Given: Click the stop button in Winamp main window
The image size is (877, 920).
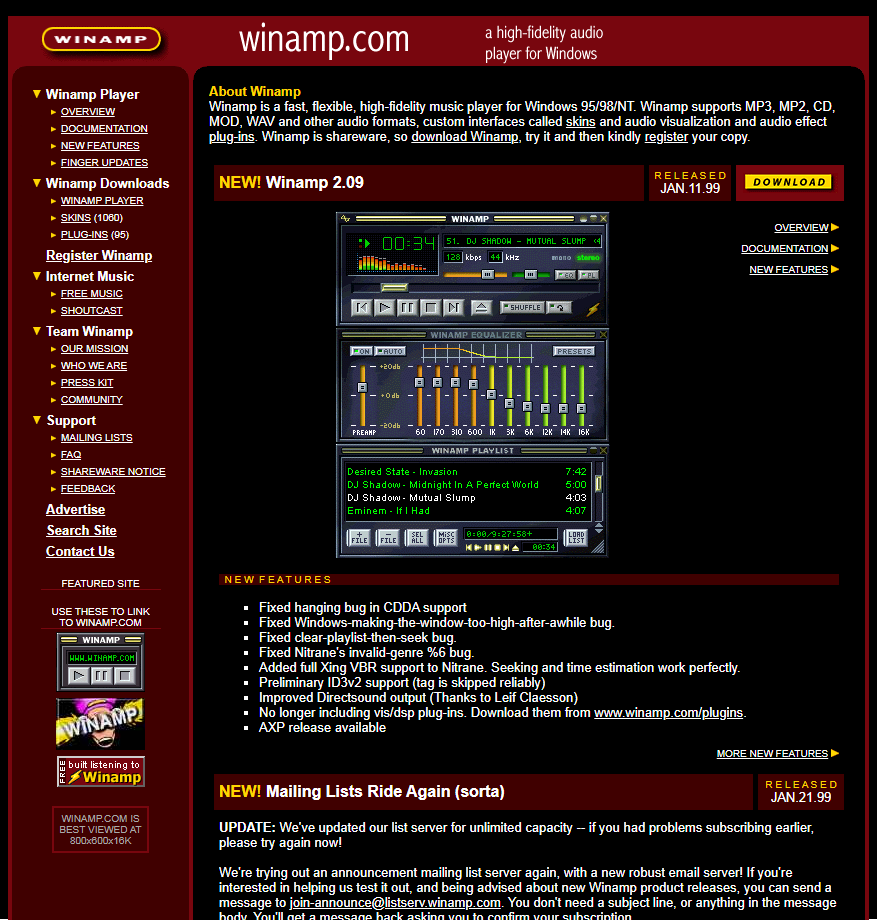Looking at the screenshot, I should click(x=430, y=307).
